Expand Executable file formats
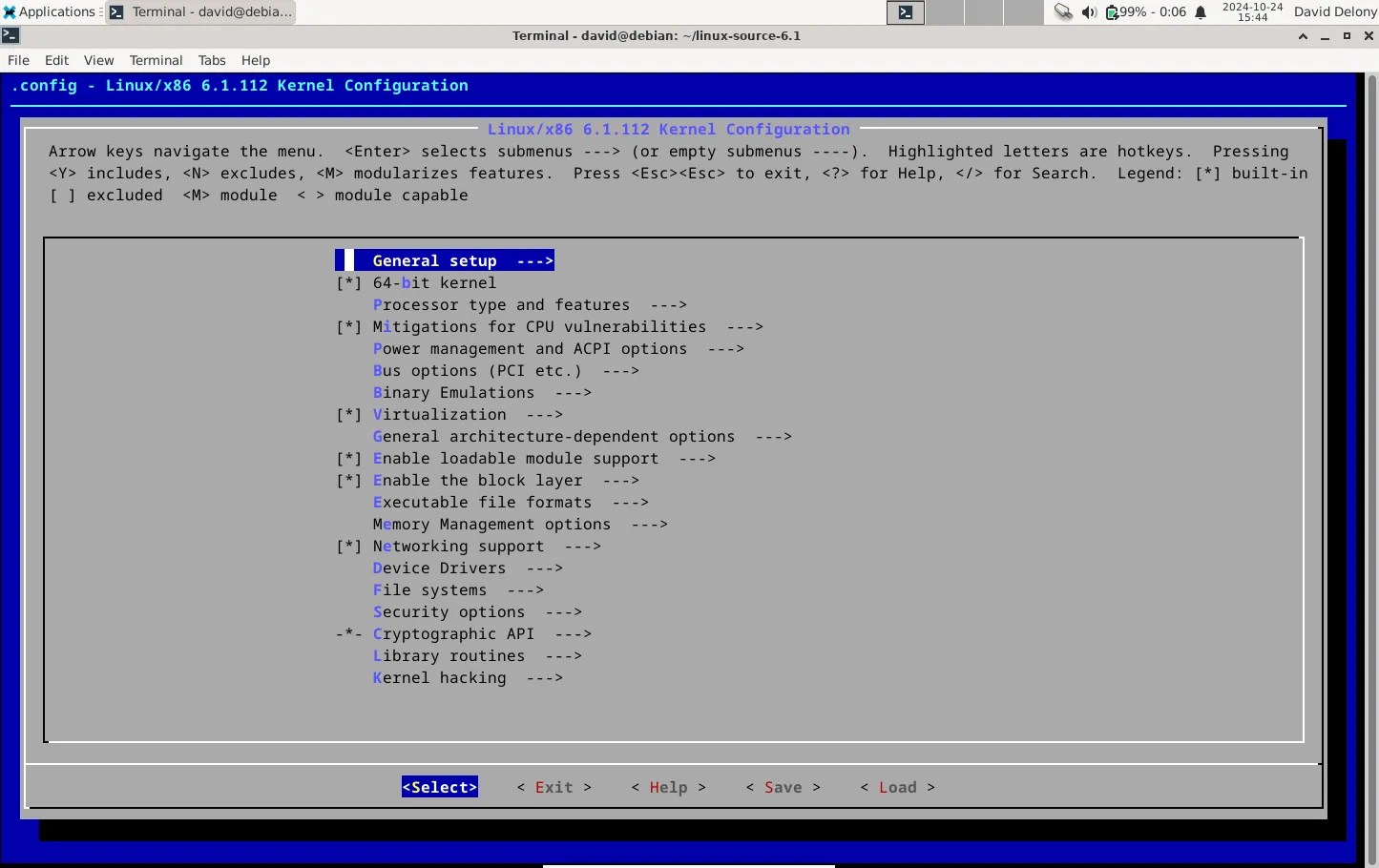The height and width of the screenshot is (868, 1379). click(511, 503)
